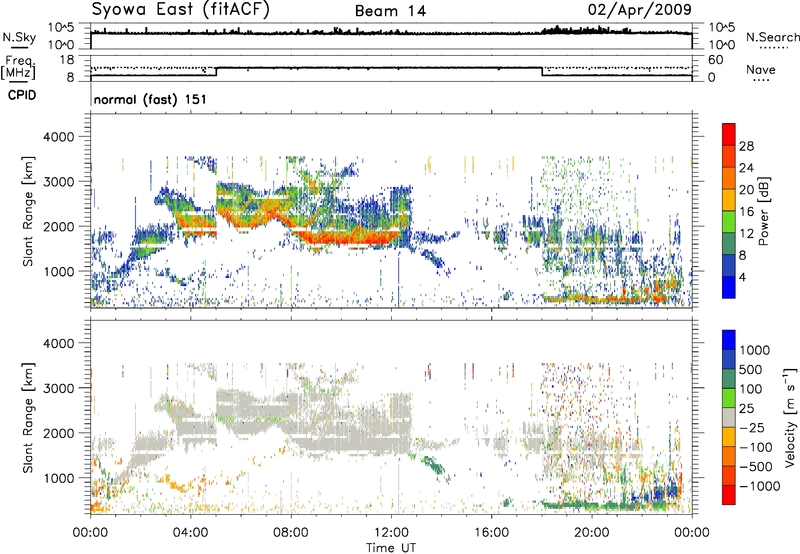
Task: Click the blue bottom of the power colorbar
Action: pos(729,288)
